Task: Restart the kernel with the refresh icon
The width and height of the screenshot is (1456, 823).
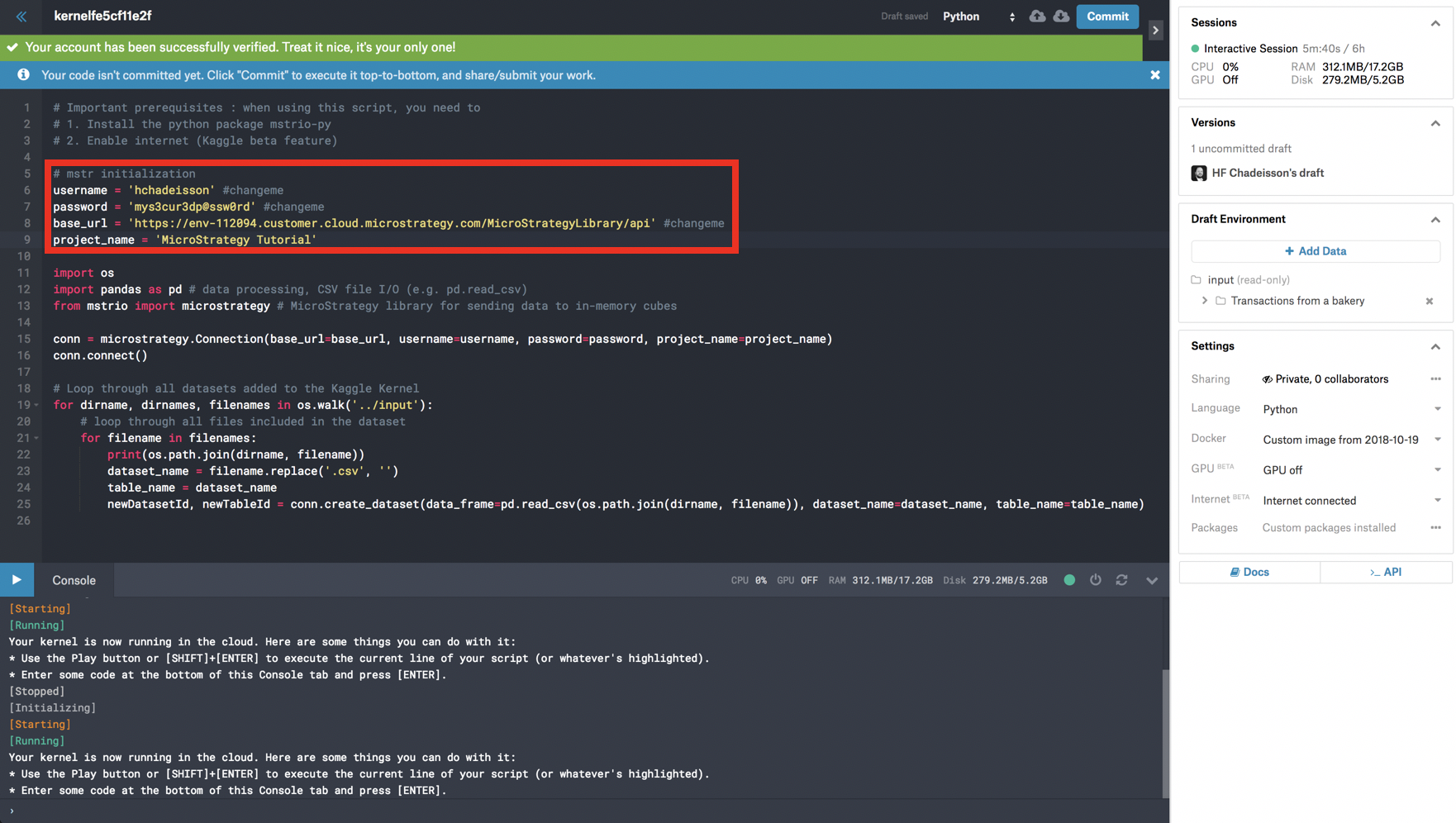Action: click(x=1122, y=580)
